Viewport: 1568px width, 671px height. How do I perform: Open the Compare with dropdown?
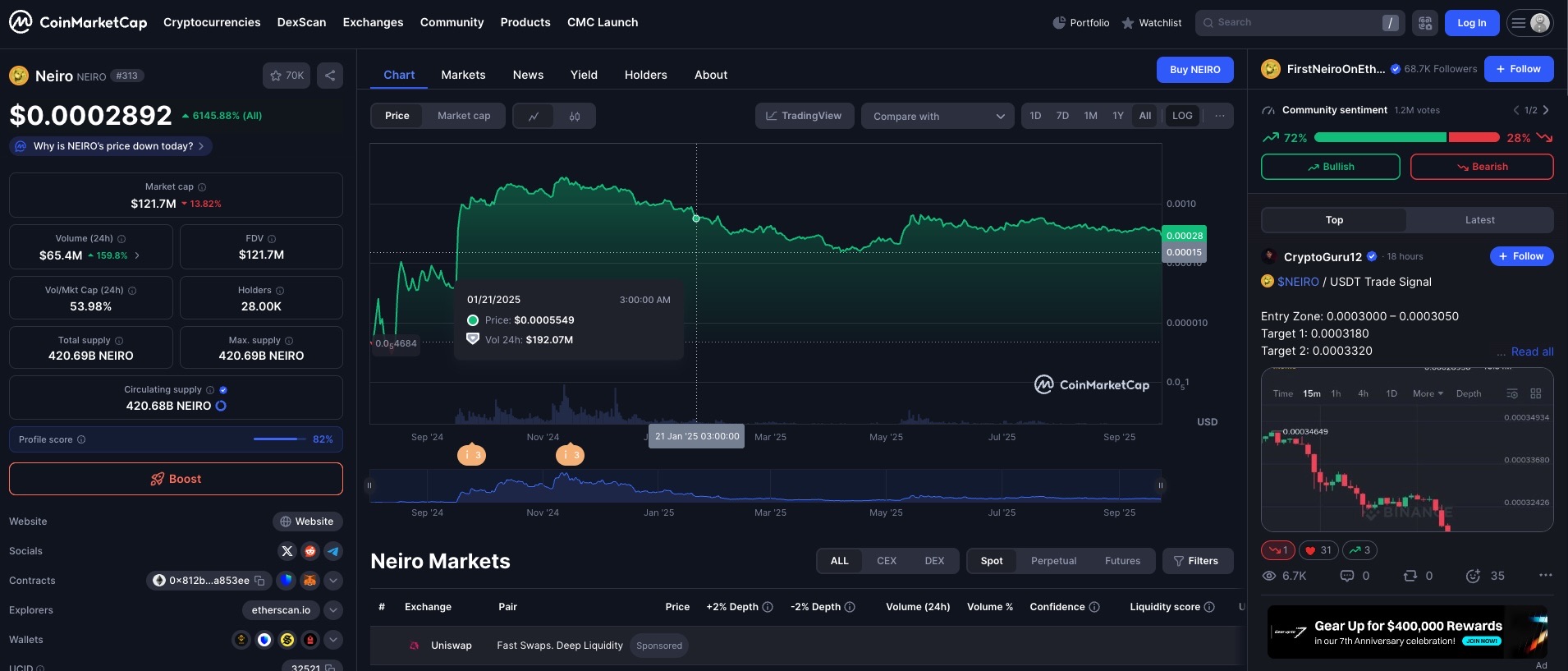(938, 116)
